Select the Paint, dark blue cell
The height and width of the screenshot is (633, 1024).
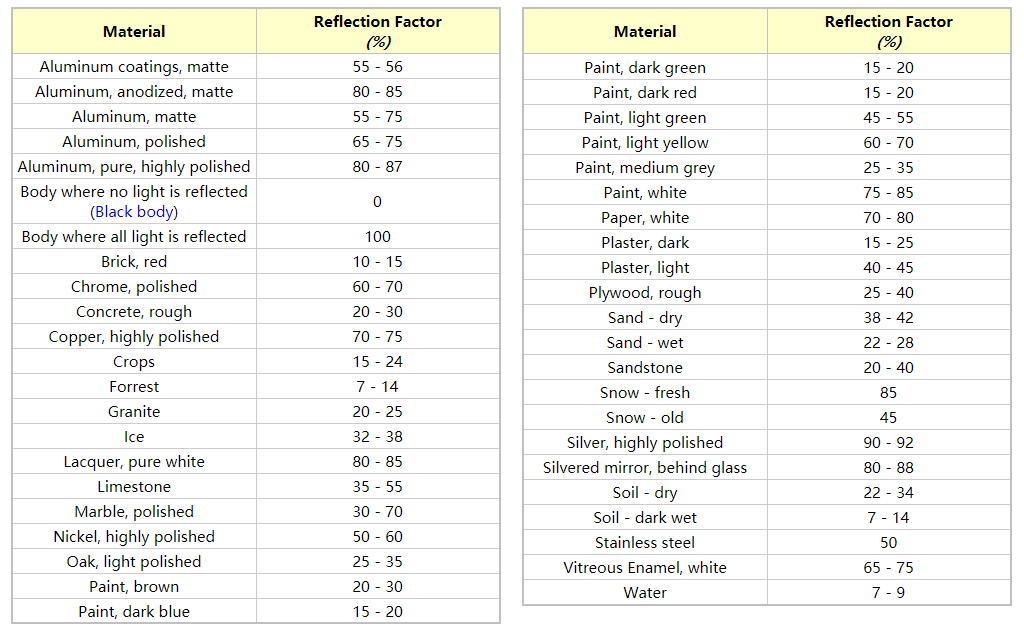(x=134, y=612)
